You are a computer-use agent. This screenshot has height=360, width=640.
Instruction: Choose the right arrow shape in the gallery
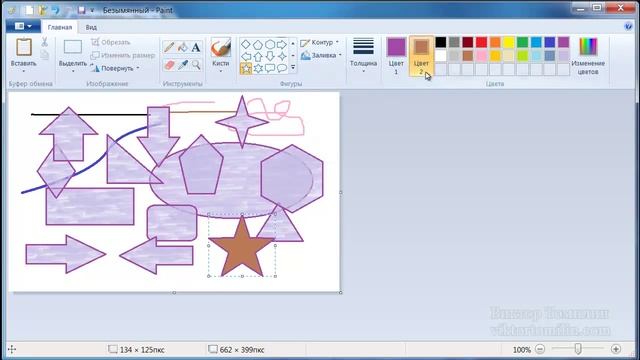(x=282, y=44)
